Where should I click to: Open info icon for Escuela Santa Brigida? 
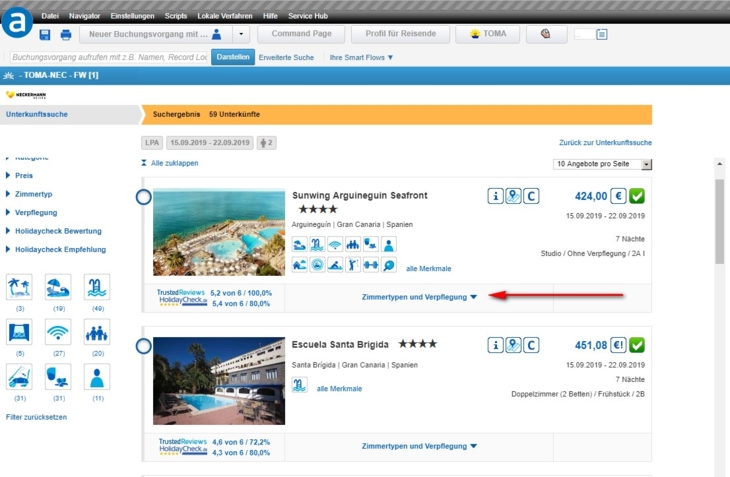tap(495, 345)
